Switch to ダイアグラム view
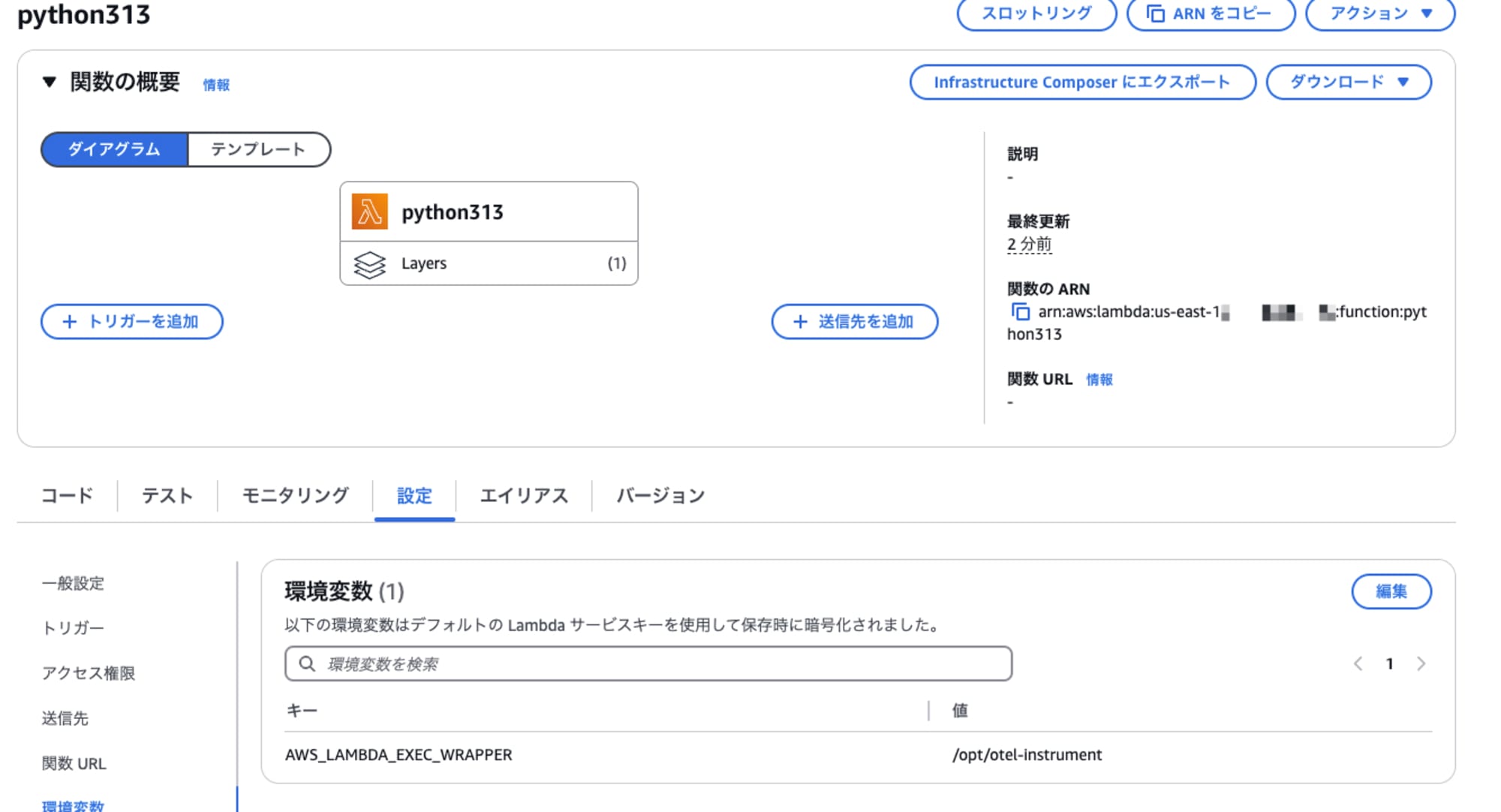This screenshot has height=812, width=1501. pyautogui.click(x=114, y=149)
